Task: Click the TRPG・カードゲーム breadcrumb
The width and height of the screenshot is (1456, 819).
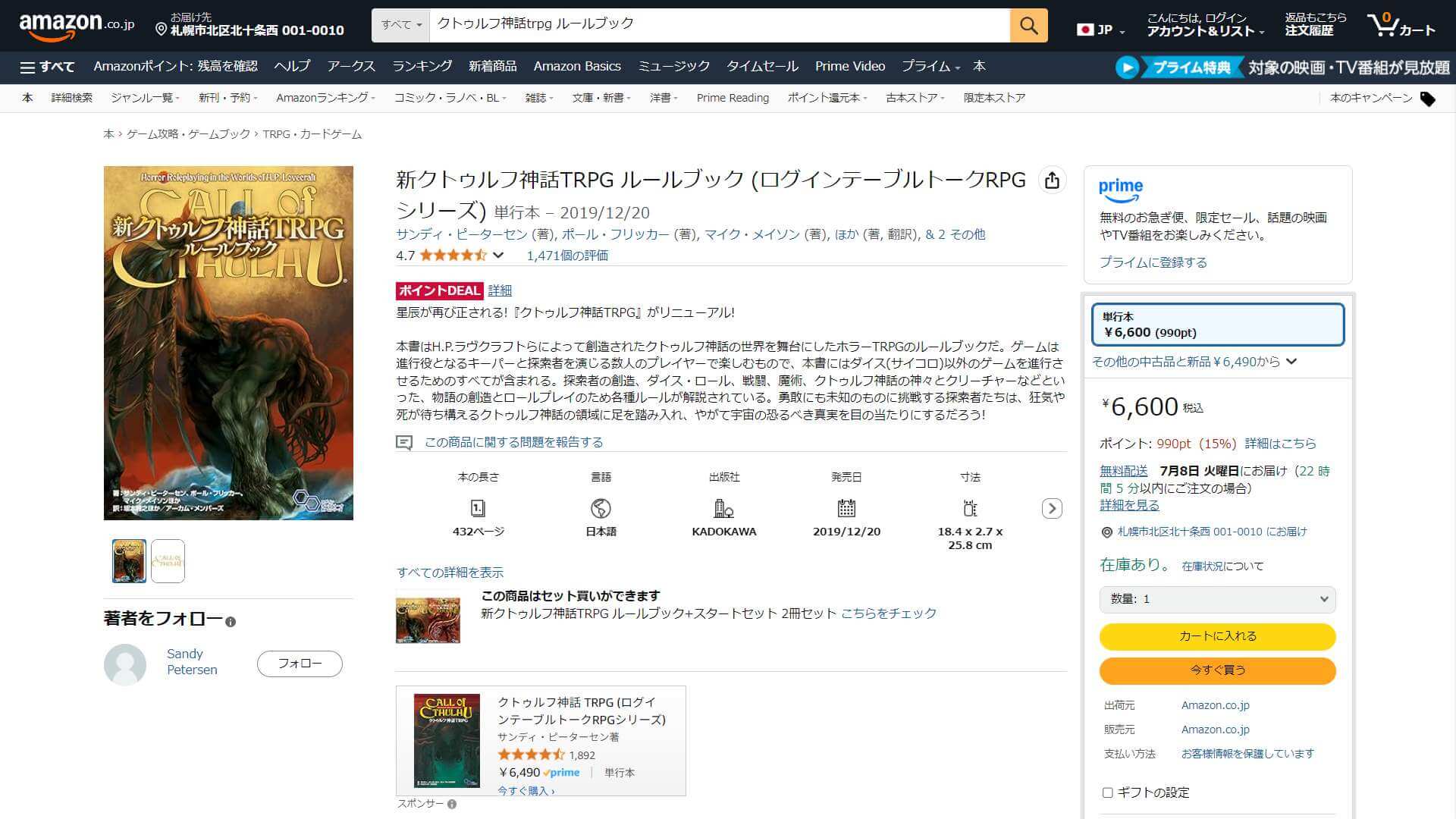Action: [312, 134]
